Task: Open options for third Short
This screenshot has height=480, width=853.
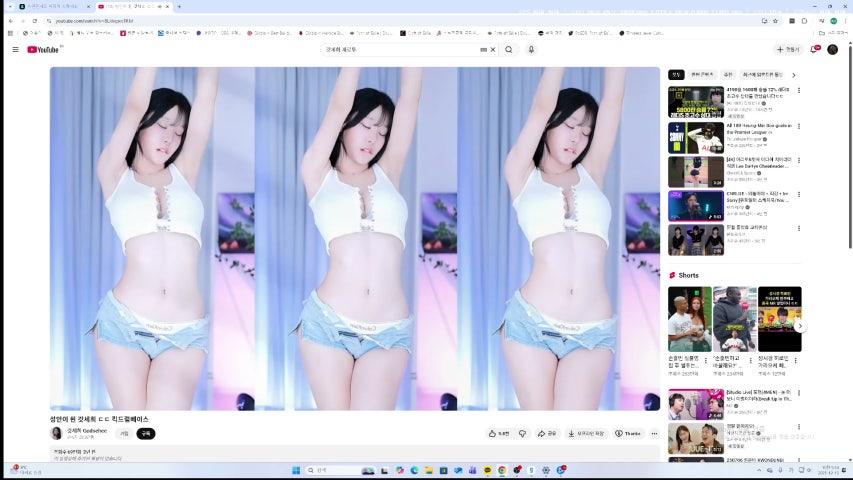Action: (x=795, y=361)
